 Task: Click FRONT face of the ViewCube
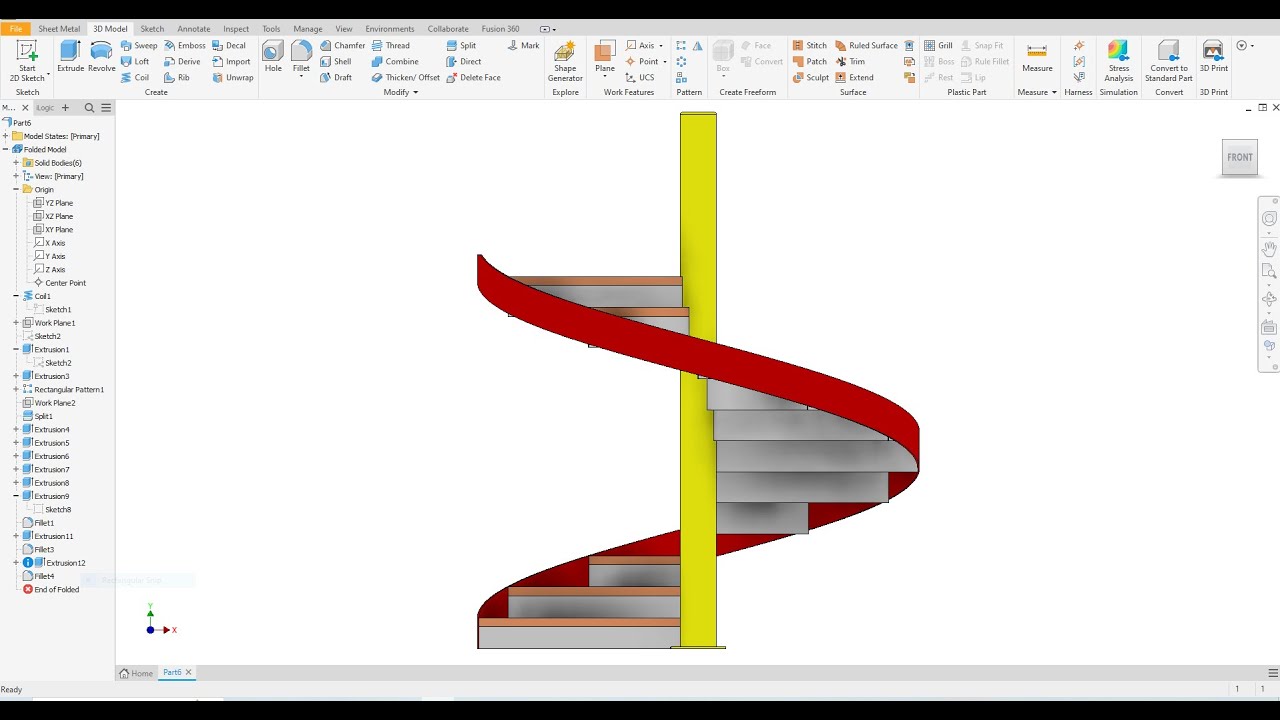point(1239,157)
